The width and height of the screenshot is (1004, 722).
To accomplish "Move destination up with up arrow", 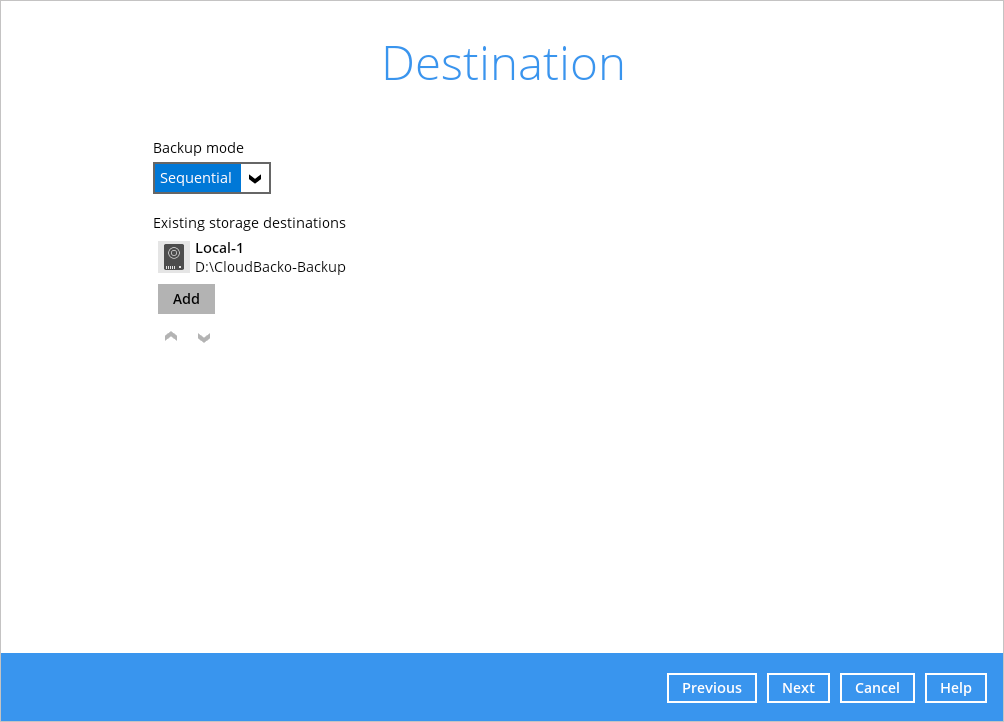I will tap(171, 337).
